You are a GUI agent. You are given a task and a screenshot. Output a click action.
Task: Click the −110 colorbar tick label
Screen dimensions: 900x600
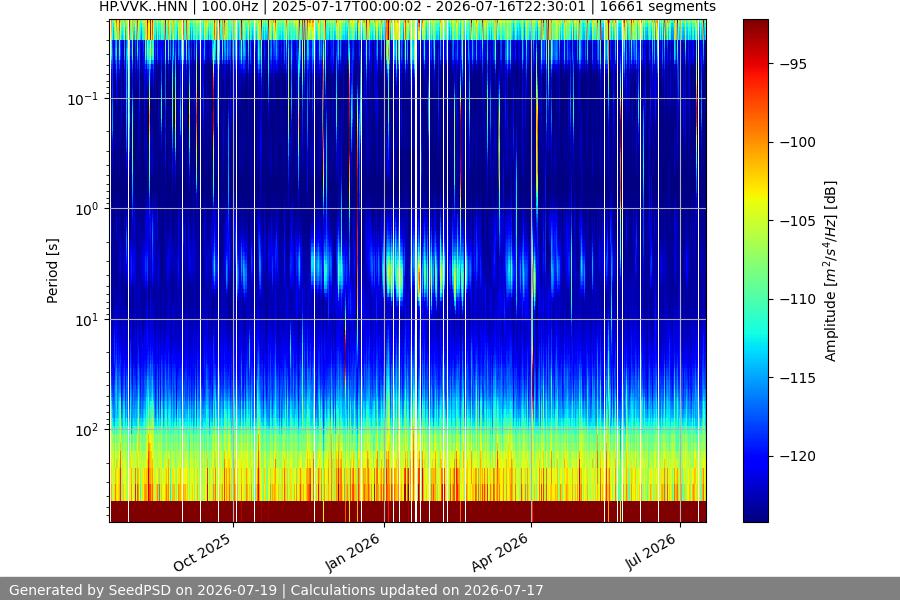[x=797, y=299]
